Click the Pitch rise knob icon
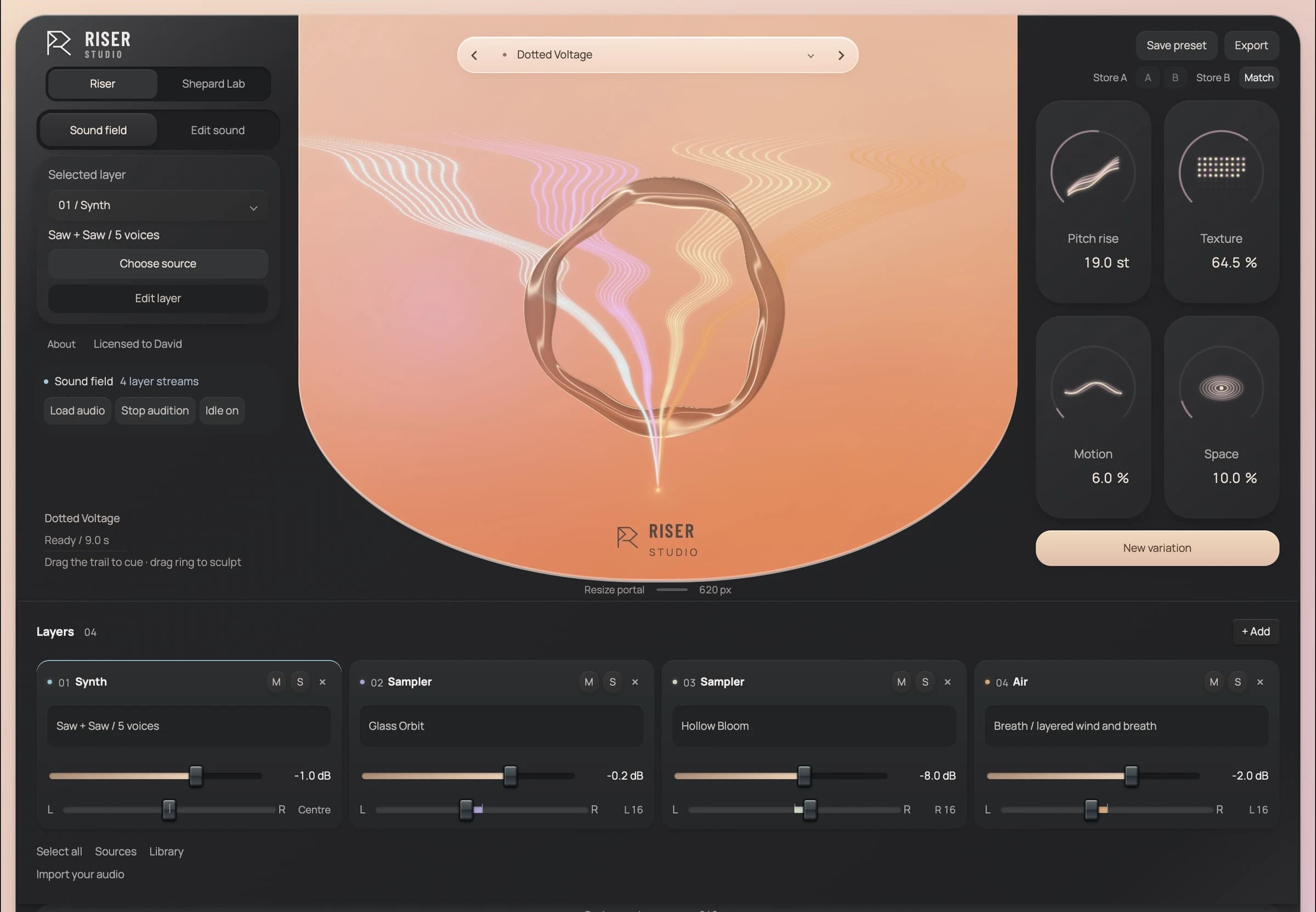 pyautogui.click(x=1093, y=173)
